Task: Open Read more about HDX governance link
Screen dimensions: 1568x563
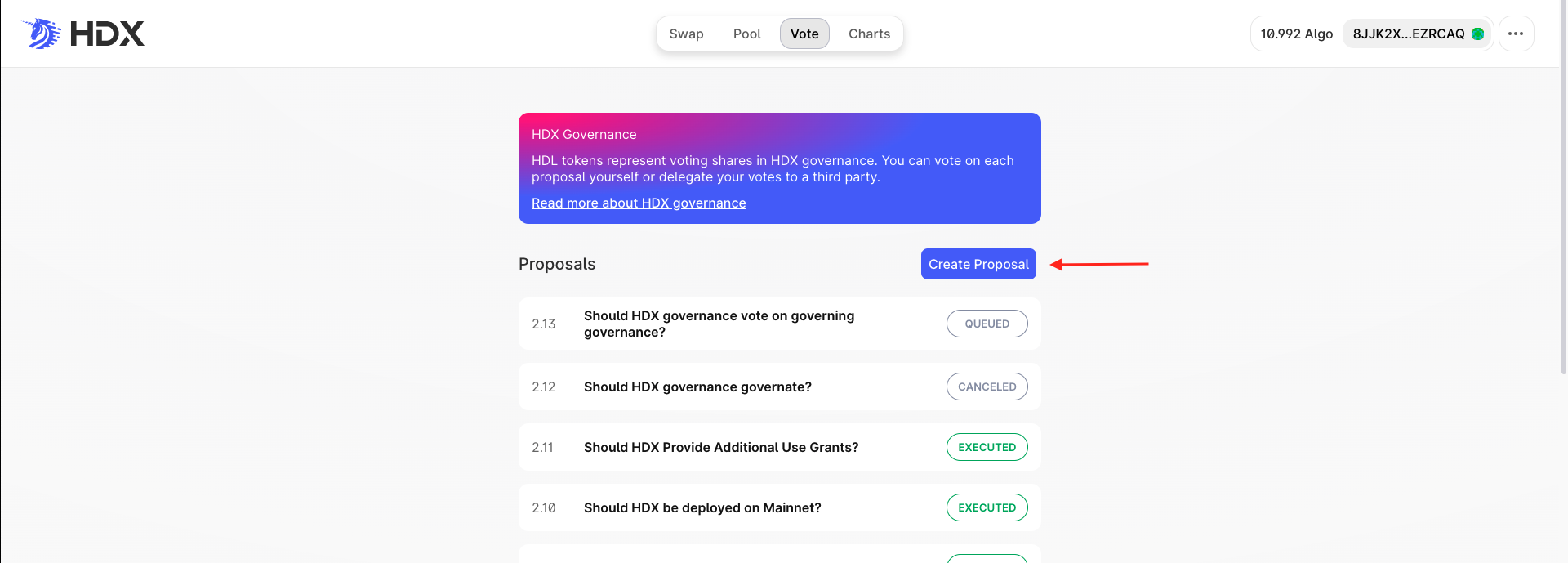Action: coord(639,203)
